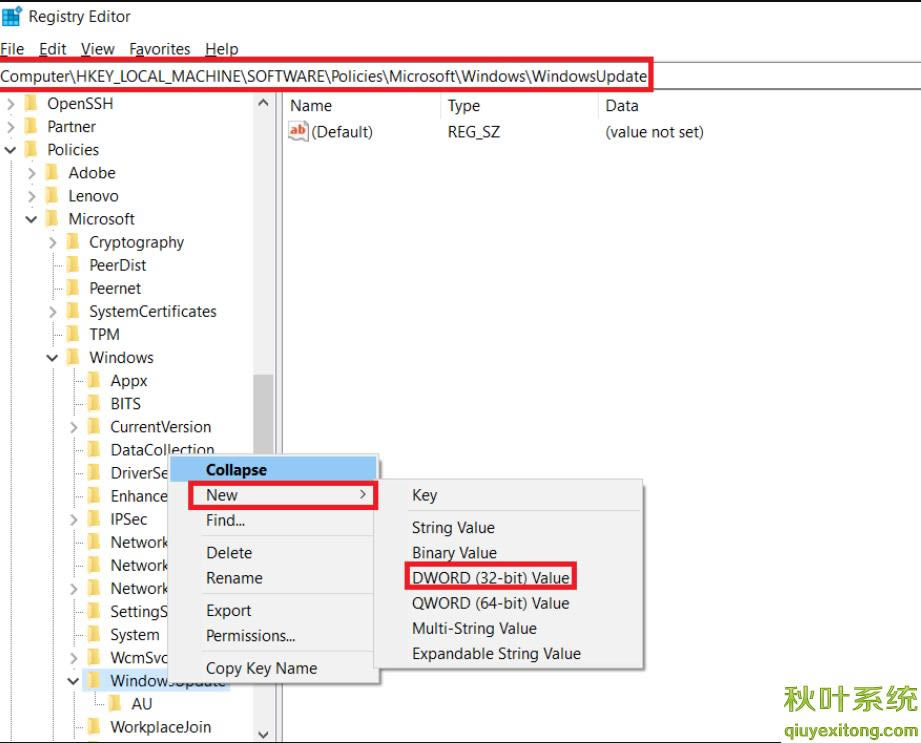
Task: Expand the CurrentVersion key
Action: click(73, 427)
